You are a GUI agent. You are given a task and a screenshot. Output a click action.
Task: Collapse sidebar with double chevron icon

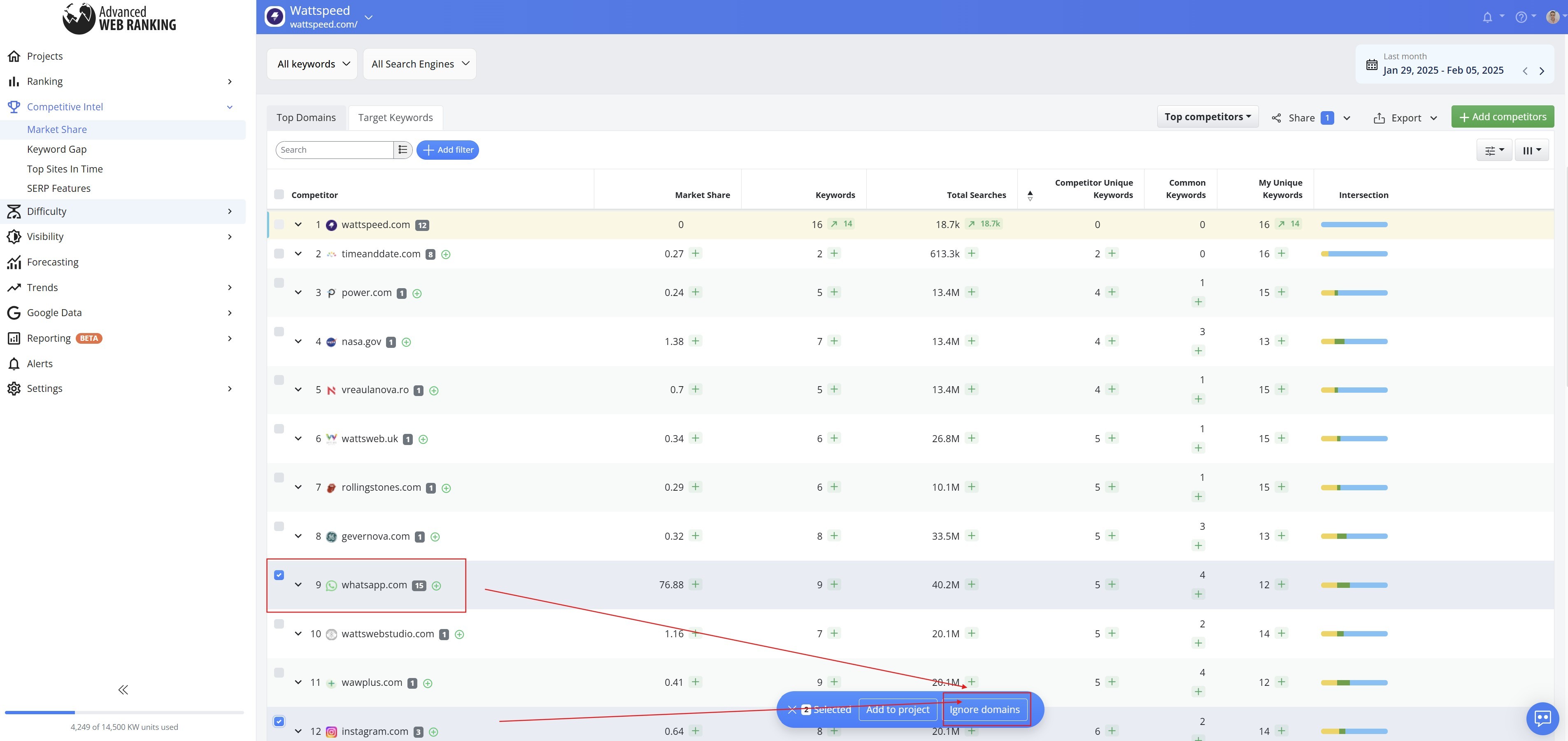pos(123,690)
